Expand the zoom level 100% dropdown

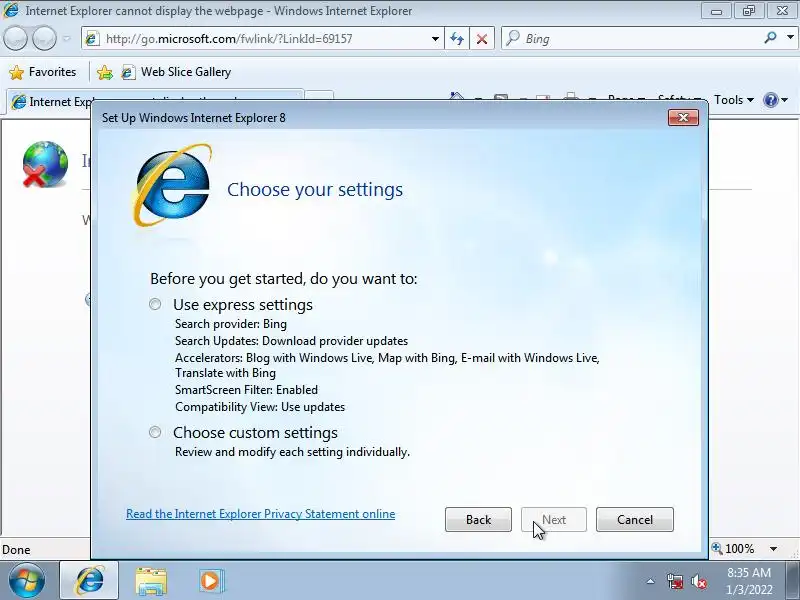tap(773, 549)
